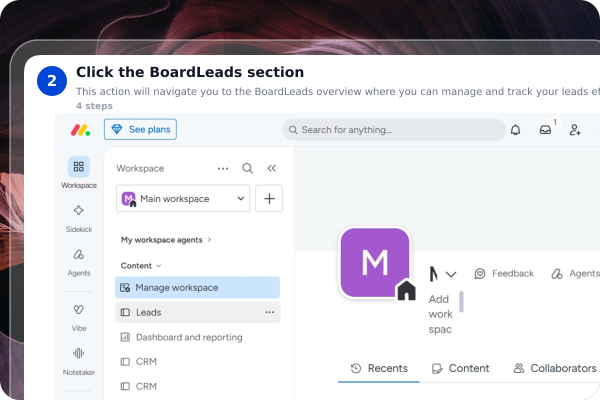Open Notetaker in the left sidebar
The width and height of the screenshot is (600, 400).
[79, 362]
